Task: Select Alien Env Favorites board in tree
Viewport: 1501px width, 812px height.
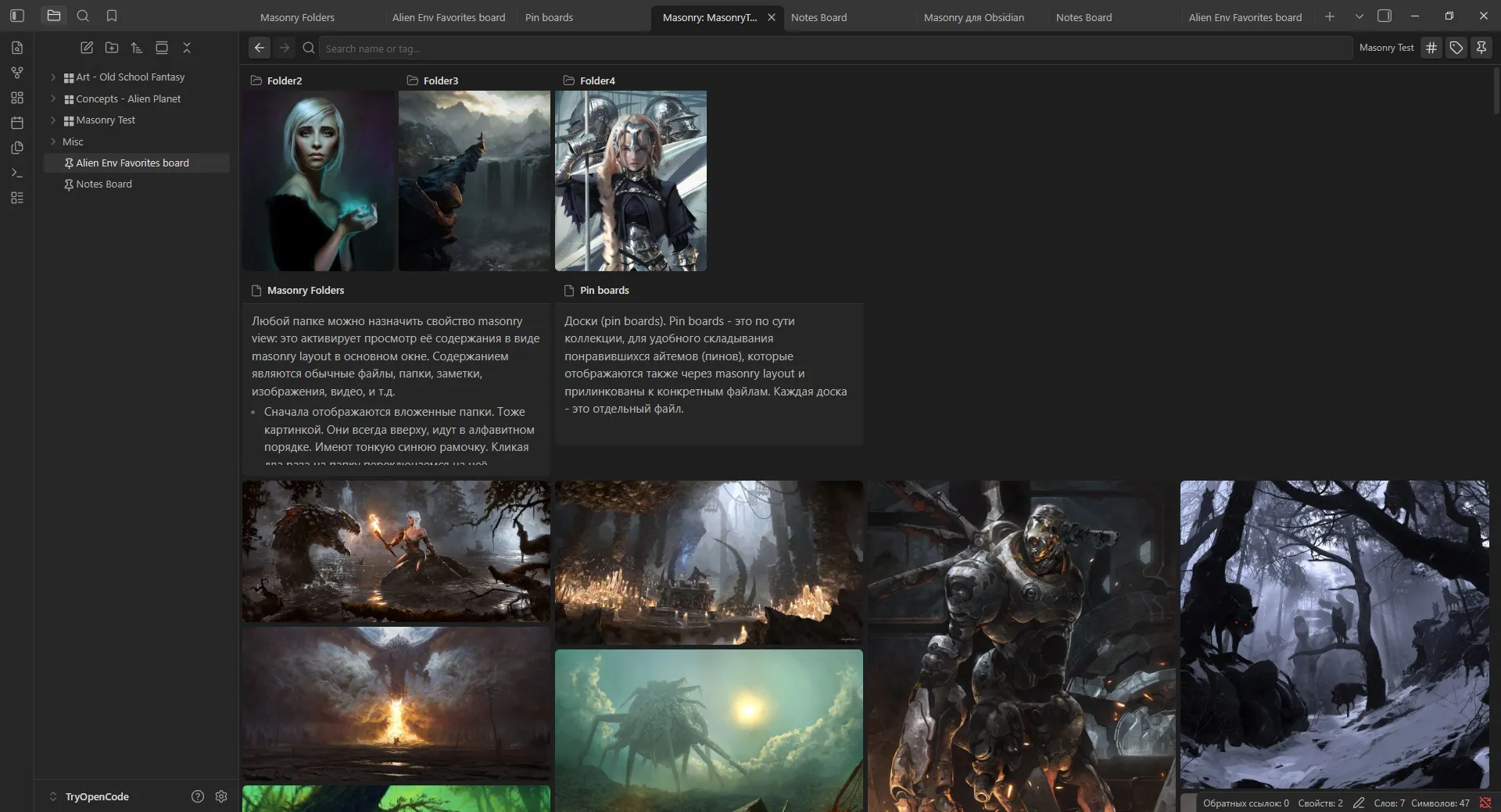Action: pos(137,163)
